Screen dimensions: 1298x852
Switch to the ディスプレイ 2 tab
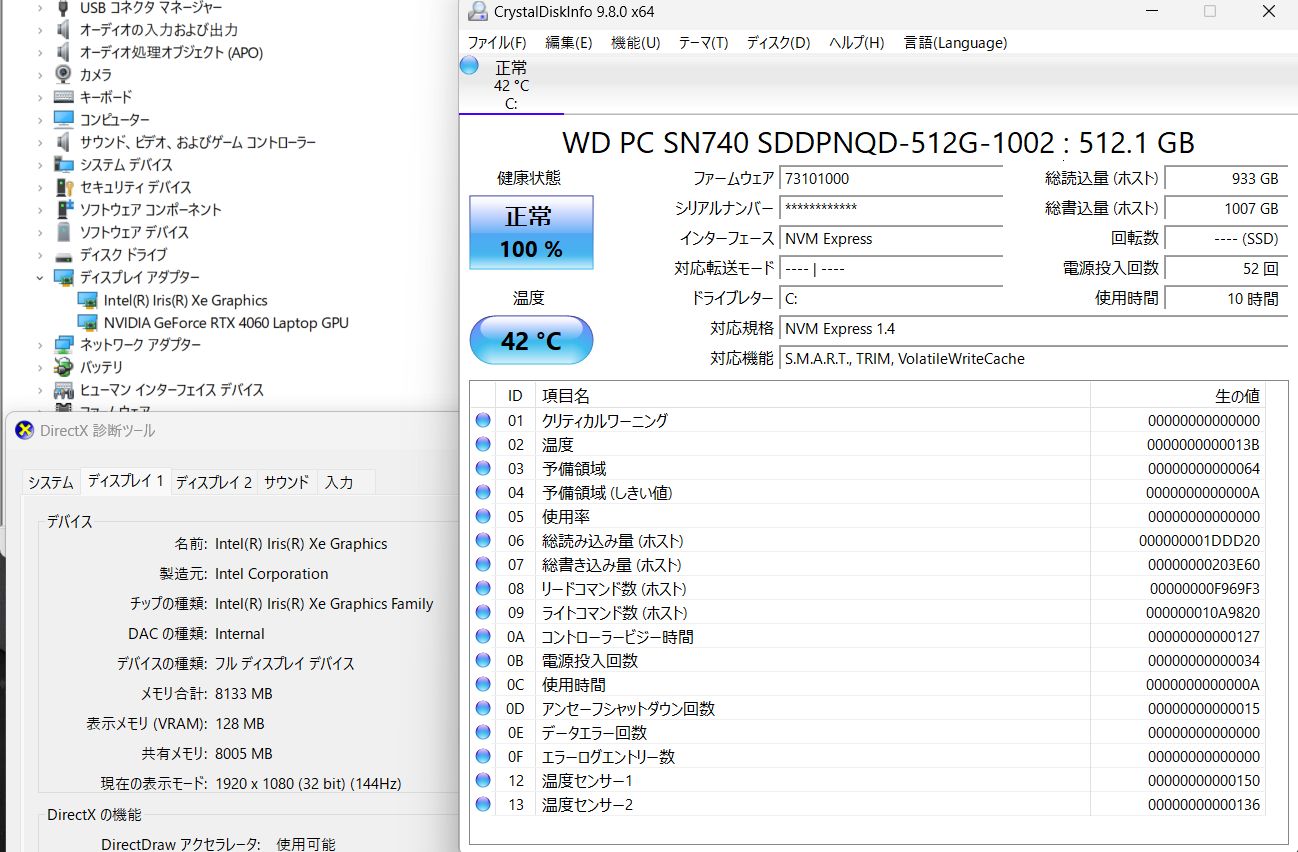pos(214,482)
